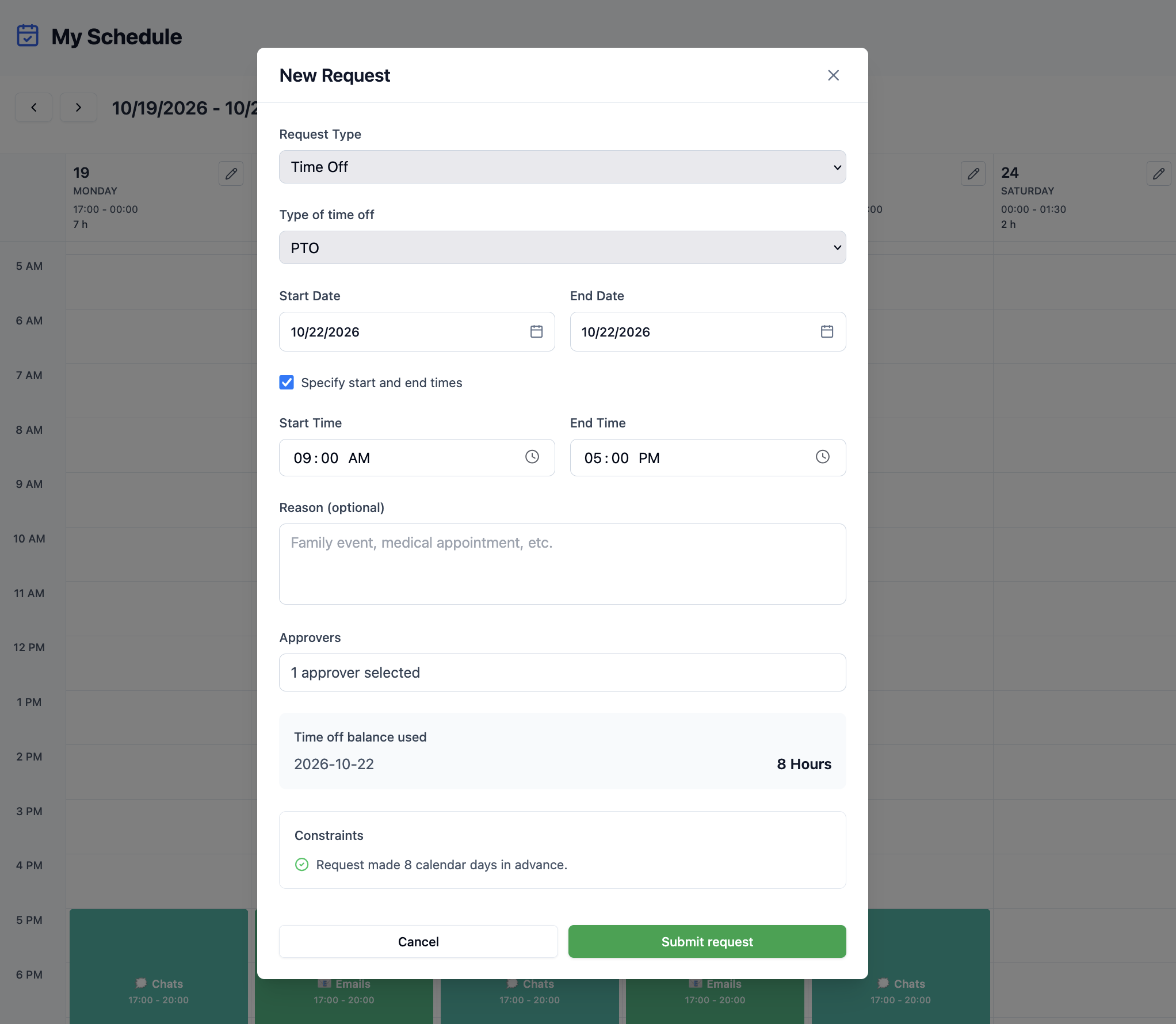
Task: Open the Start Time clock picker icon
Action: (532, 457)
